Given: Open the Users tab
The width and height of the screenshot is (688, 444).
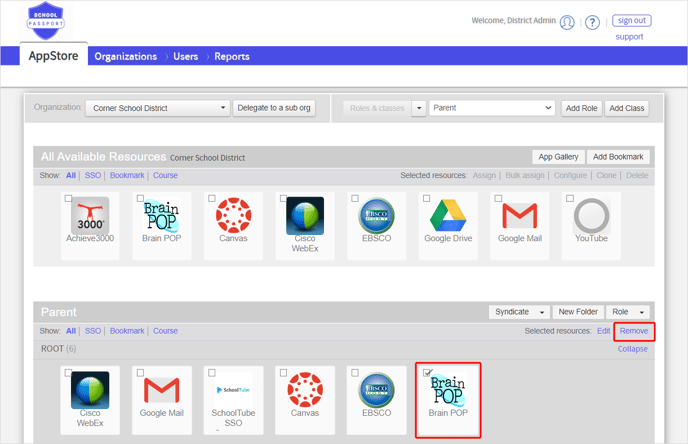Looking at the screenshot, I should (186, 57).
